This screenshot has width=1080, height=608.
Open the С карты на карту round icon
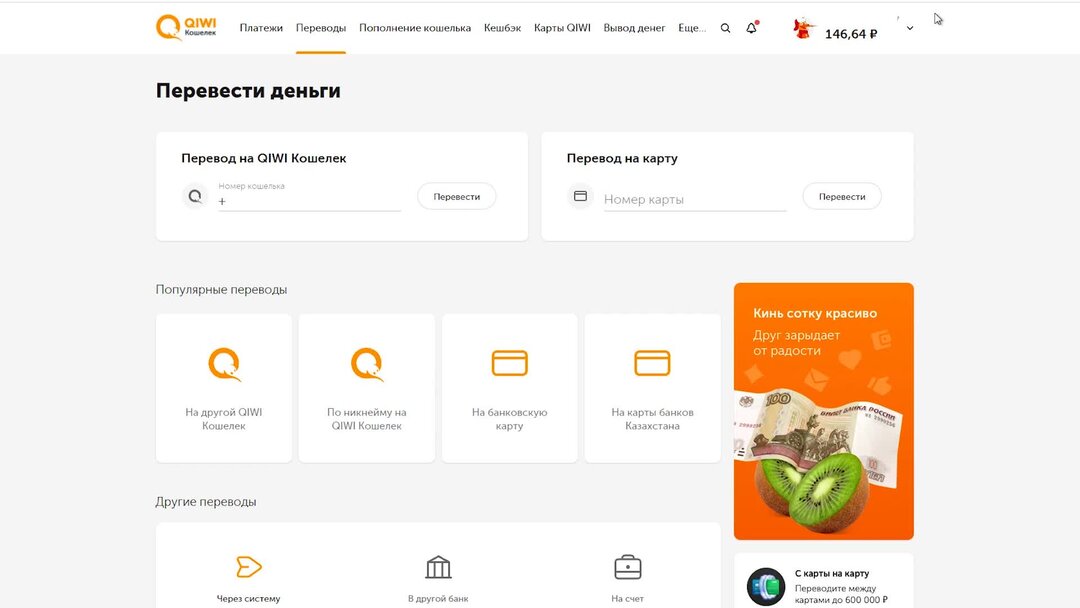tap(766, 587)
